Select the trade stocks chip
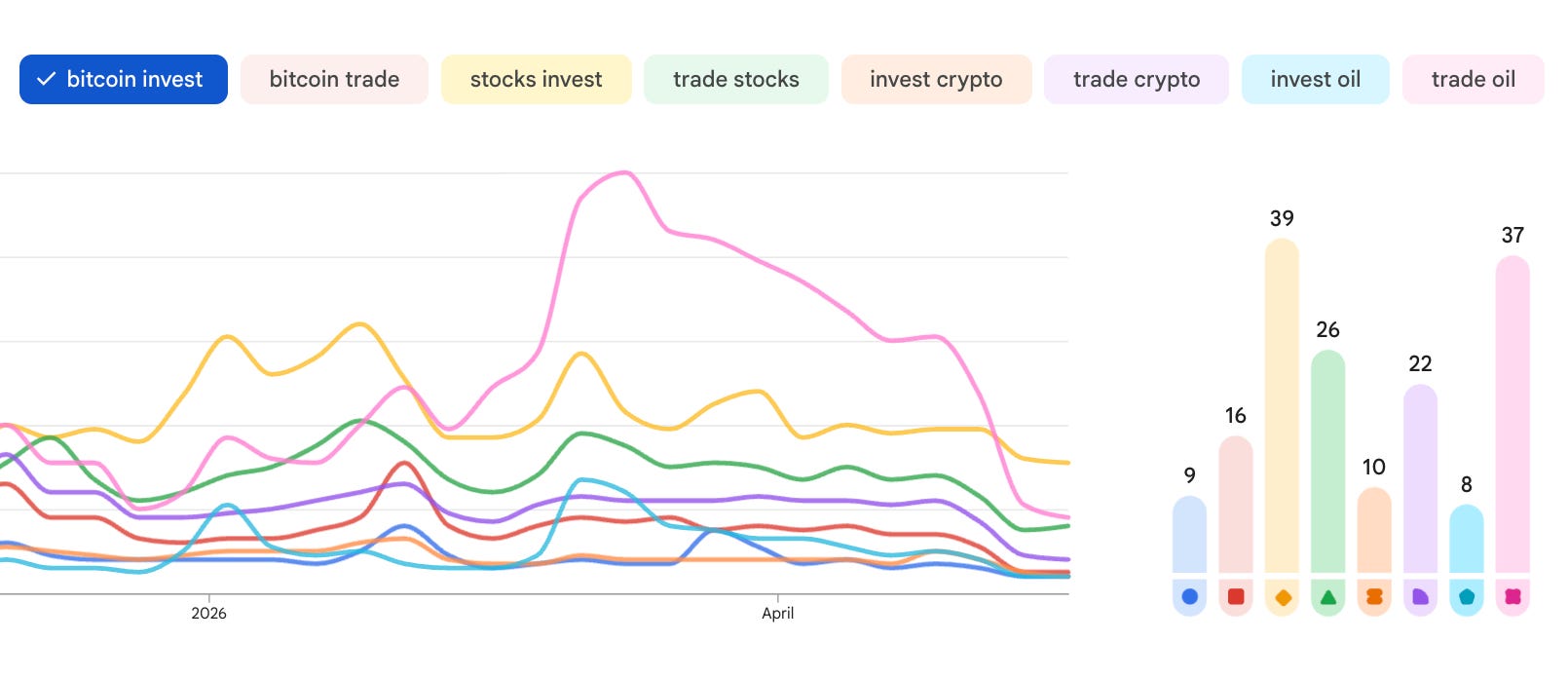 (x=736, y=79)
